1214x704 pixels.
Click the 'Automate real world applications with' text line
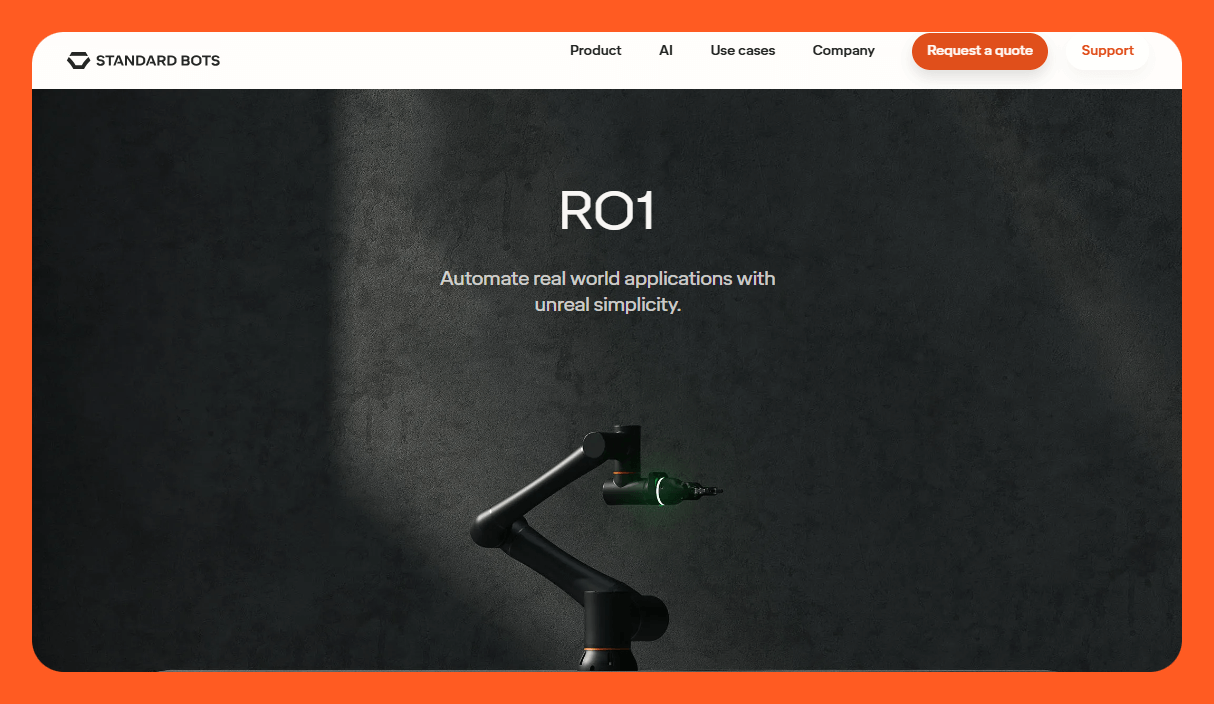click(x=607, y=278)
